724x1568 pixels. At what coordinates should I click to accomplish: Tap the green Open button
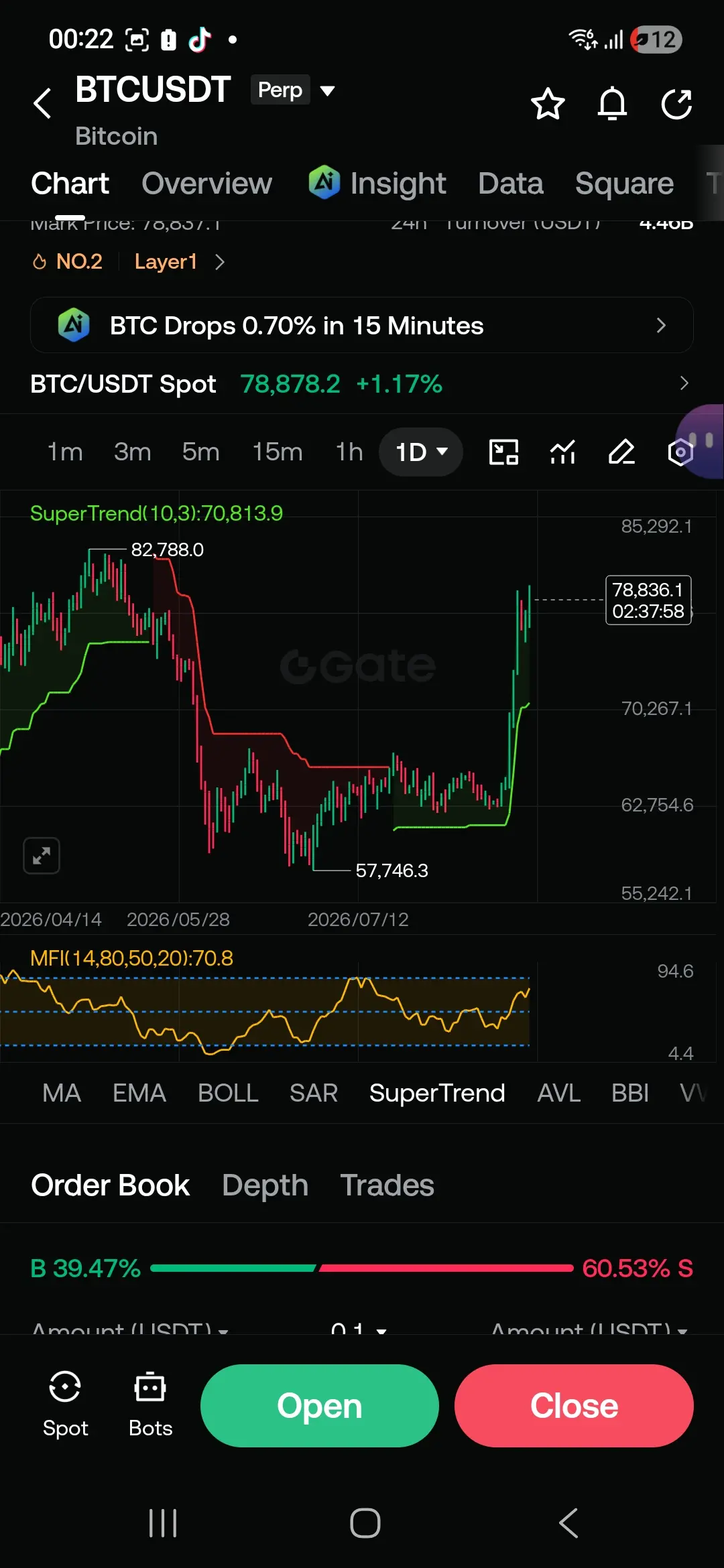(319, 1405)
